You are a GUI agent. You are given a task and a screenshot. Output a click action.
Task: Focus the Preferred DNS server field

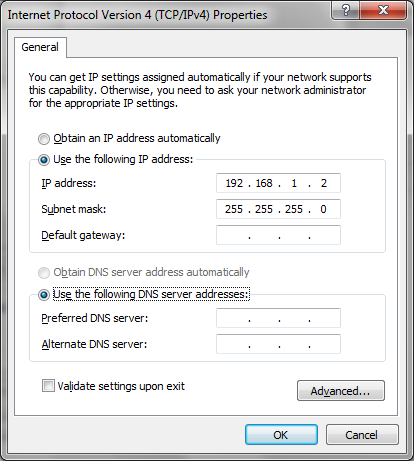tap(278, 318)
